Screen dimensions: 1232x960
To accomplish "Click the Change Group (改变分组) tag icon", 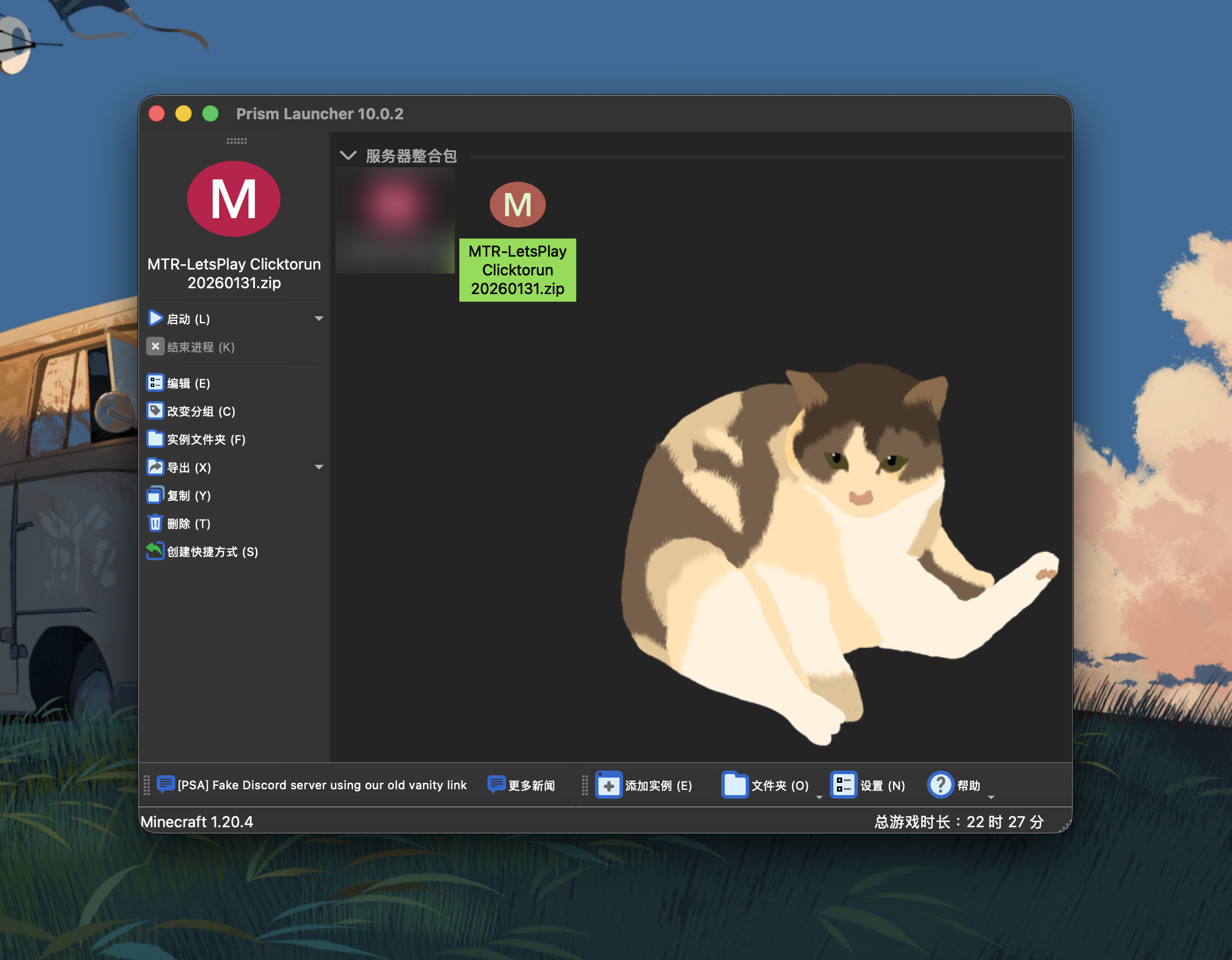I will (x=155, y=411).
